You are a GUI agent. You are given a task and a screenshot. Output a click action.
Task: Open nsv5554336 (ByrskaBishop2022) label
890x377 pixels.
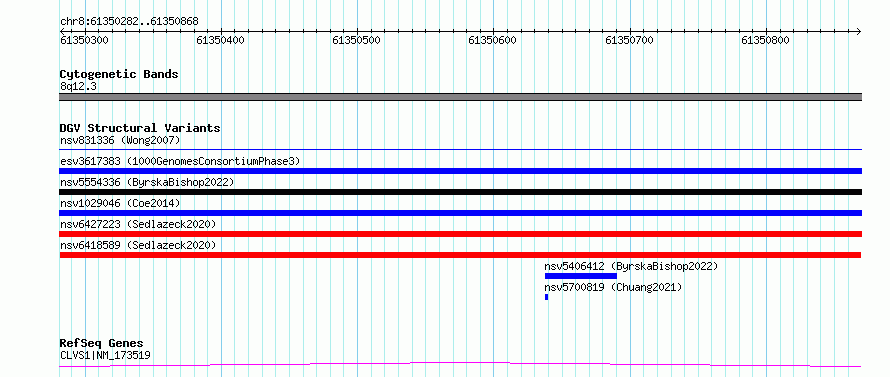[147, 182]
